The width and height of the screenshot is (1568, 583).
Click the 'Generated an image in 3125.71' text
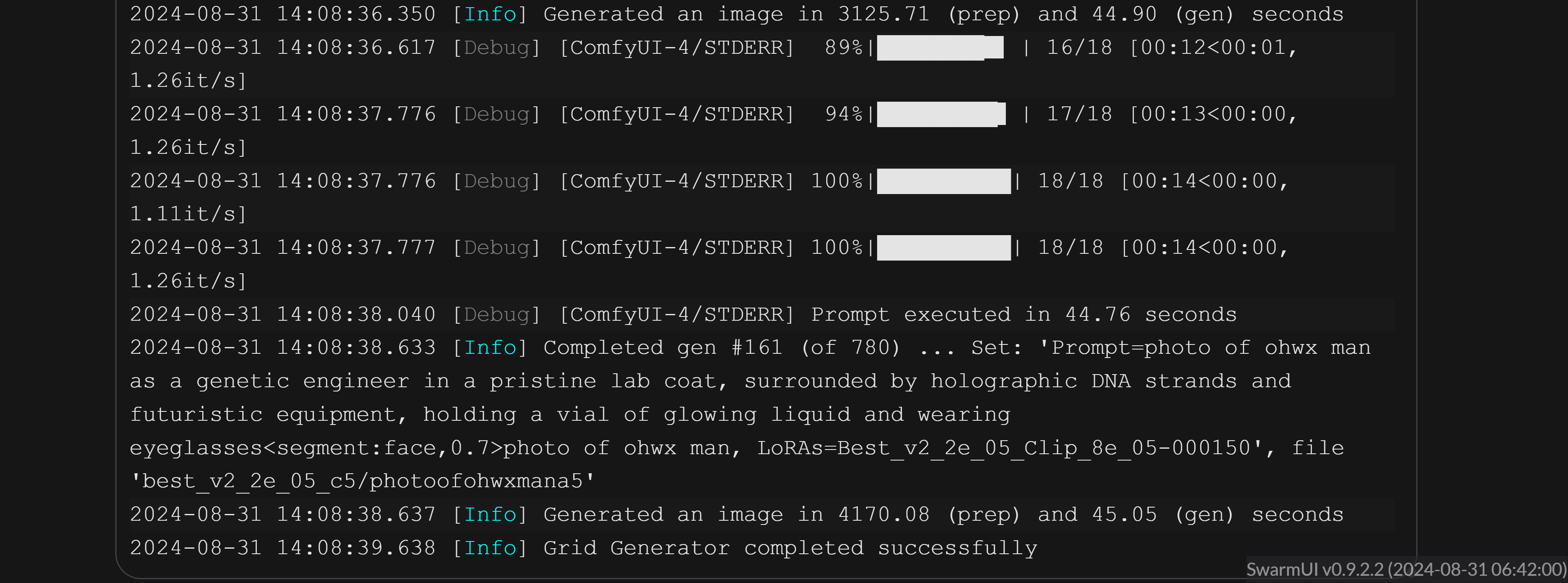pyautogui.click(x=736, y=14)
